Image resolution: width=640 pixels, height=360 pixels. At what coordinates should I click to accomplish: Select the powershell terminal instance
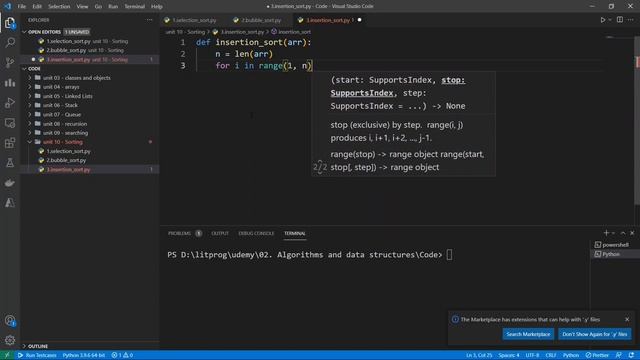click(615, 245)
